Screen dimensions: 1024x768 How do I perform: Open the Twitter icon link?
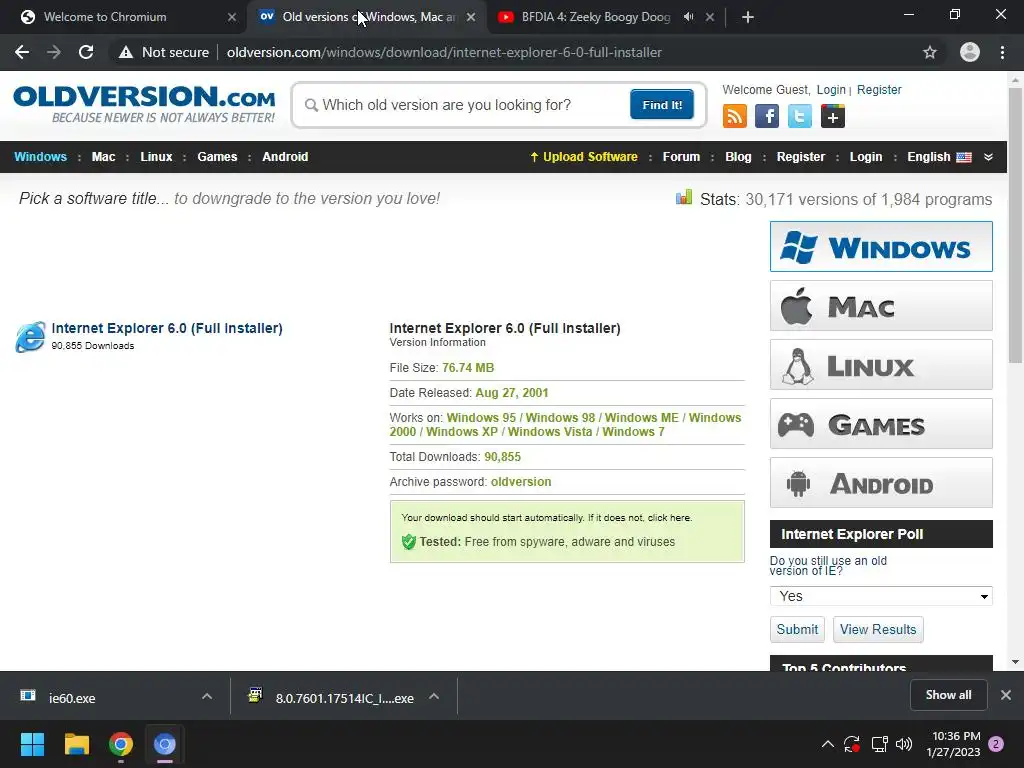point(799,116)
